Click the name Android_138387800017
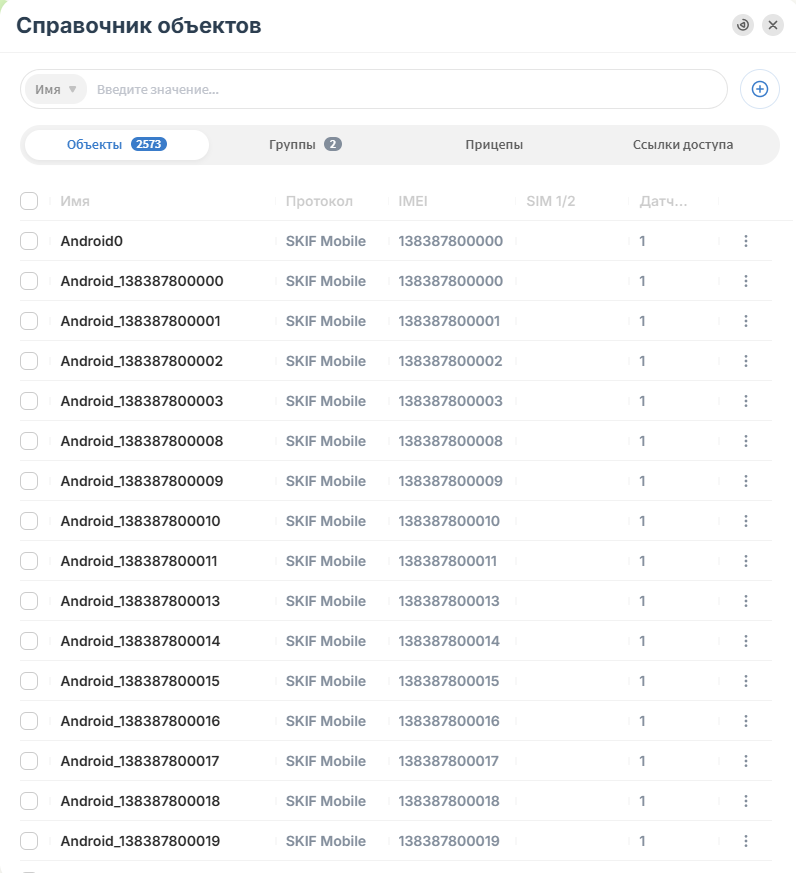This screenshot has width=796, height=873. click(140, 761)
